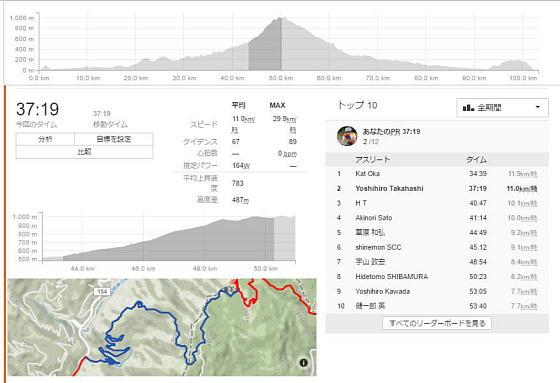560x383 pixels.
Task: Click the 目標を設定 button
Action: pyautogui.click(x=114, y=139)
